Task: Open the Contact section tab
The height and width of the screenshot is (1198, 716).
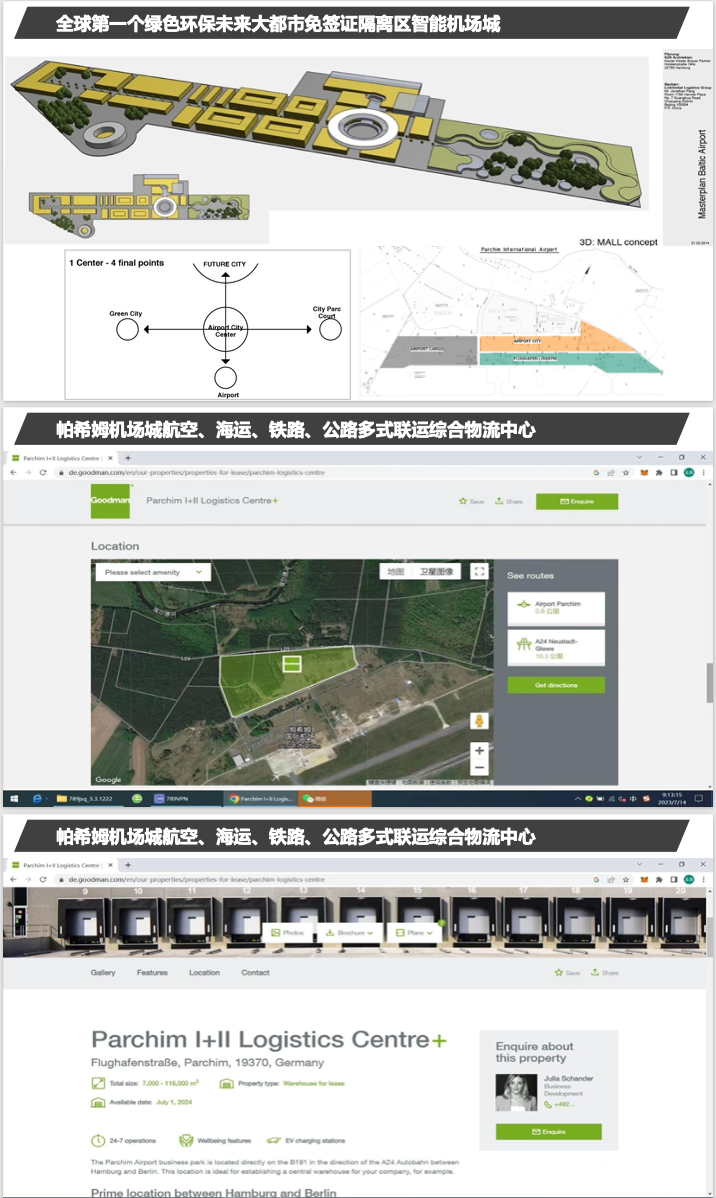Action: coord(255,973)
